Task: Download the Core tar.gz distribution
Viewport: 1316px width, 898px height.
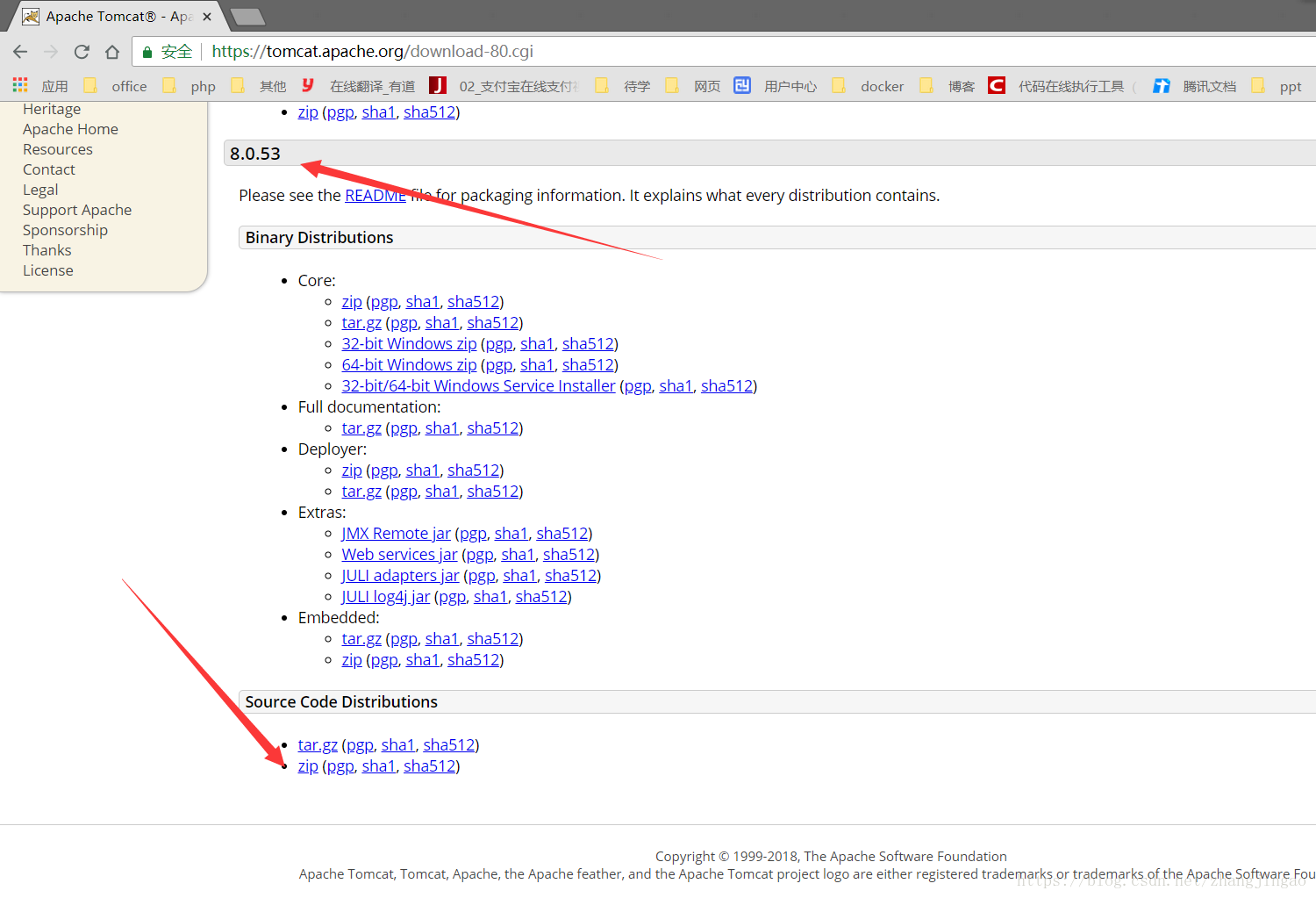Action: click(x=361, y=323)
